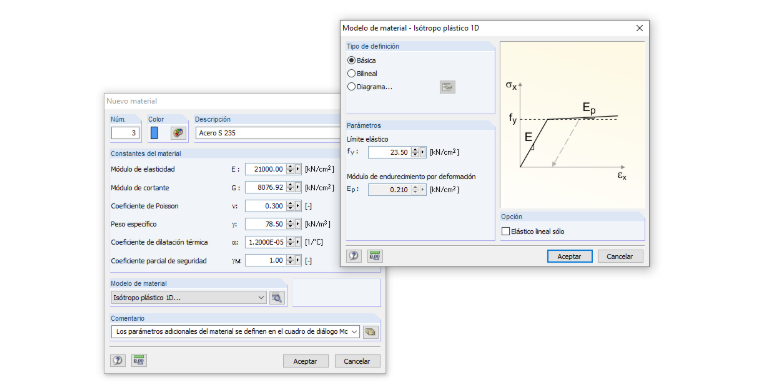The width and height of the screenshot is (760, 385).
Task: Open comment library icon beside Comentario
Action: [370, 332]
